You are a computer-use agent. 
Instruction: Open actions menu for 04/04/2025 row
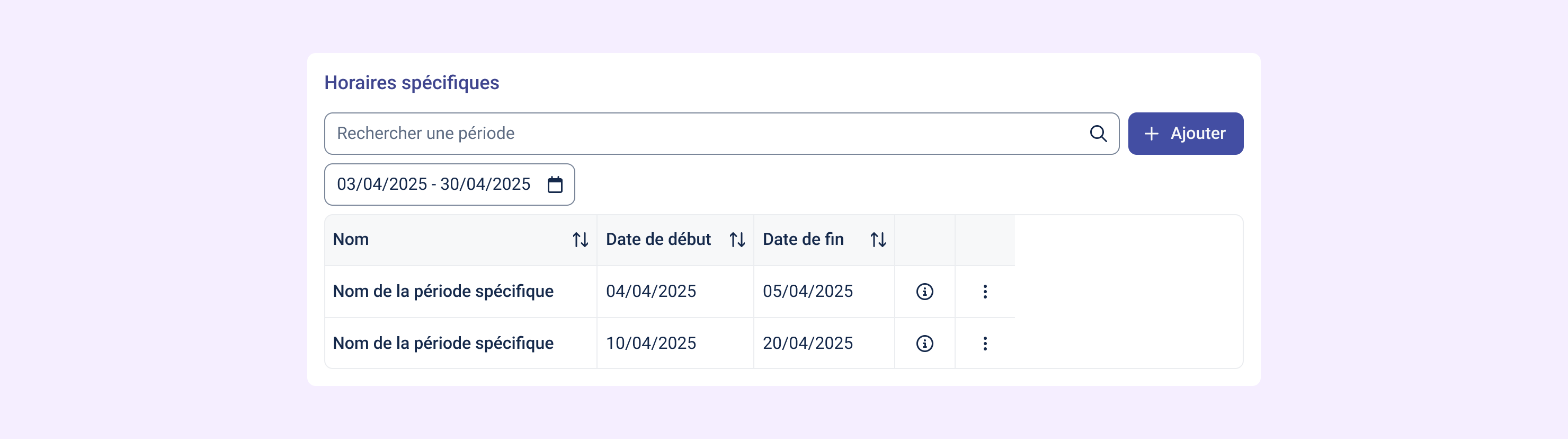984,292
